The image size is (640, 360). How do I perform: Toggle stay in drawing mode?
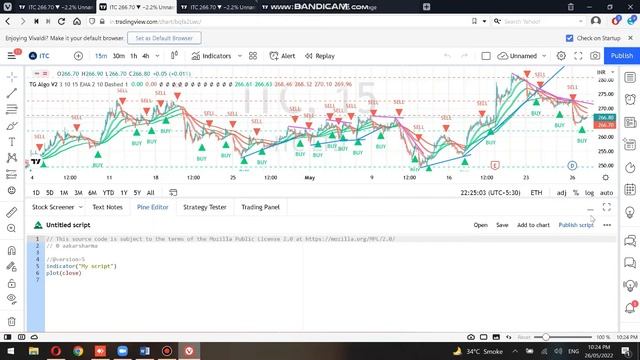click(x=12, y=267)
